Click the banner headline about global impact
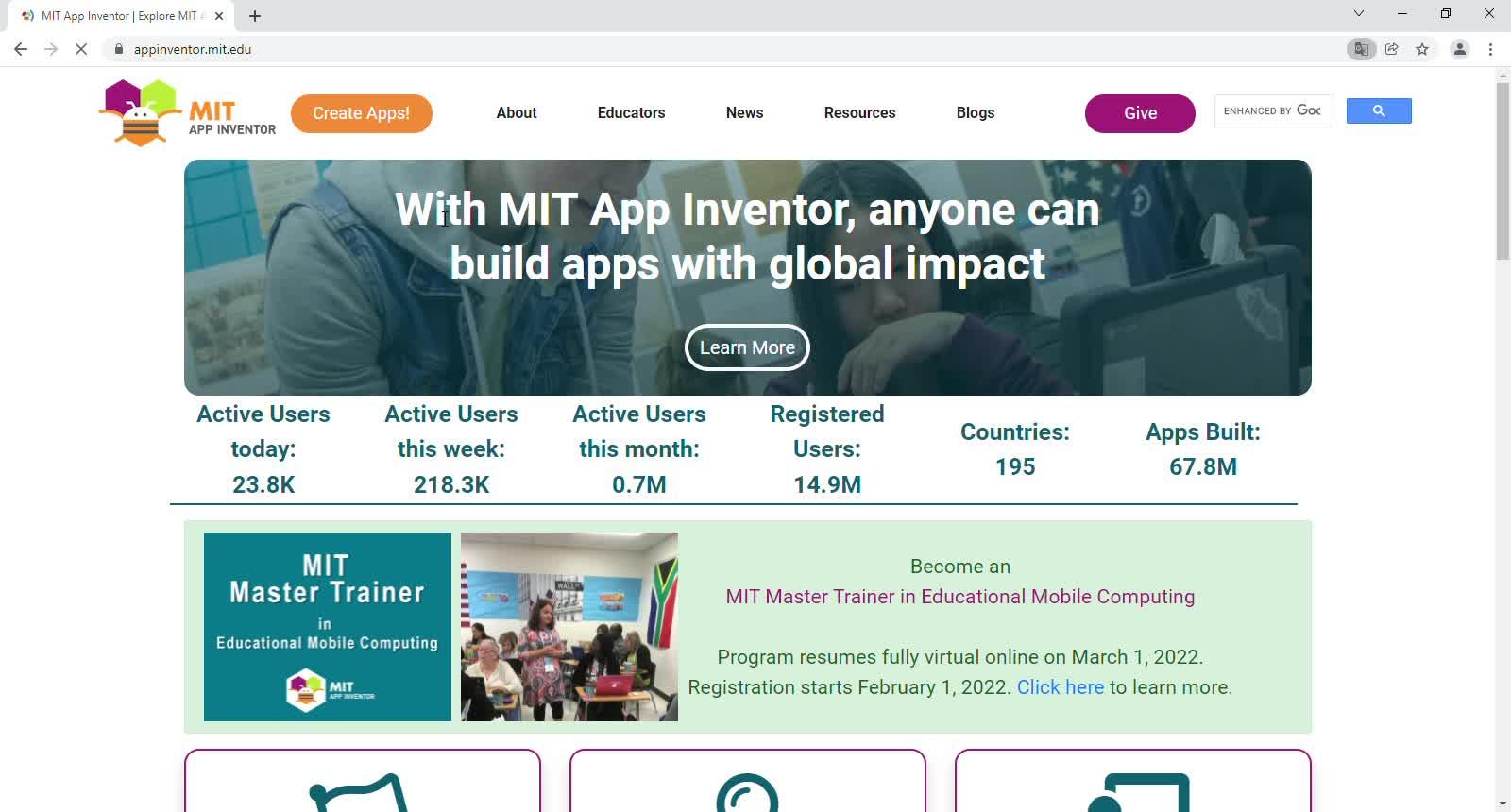The width and height of the screenshot is (1511, 812). click(x=748, y=237)
